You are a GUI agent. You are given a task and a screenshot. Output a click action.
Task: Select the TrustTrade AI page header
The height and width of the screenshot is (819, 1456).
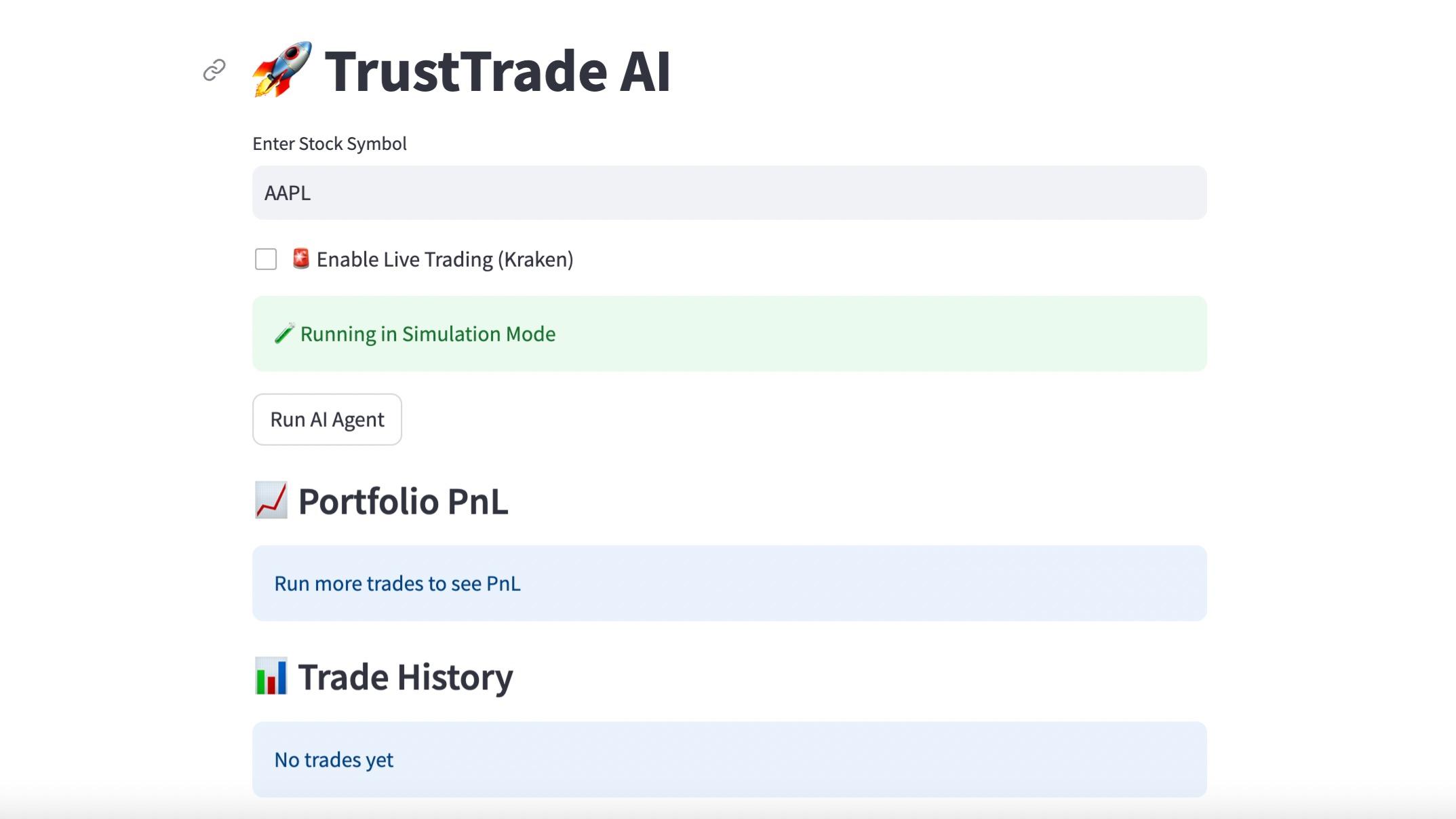pyautogui.click(x=498, y=71)
